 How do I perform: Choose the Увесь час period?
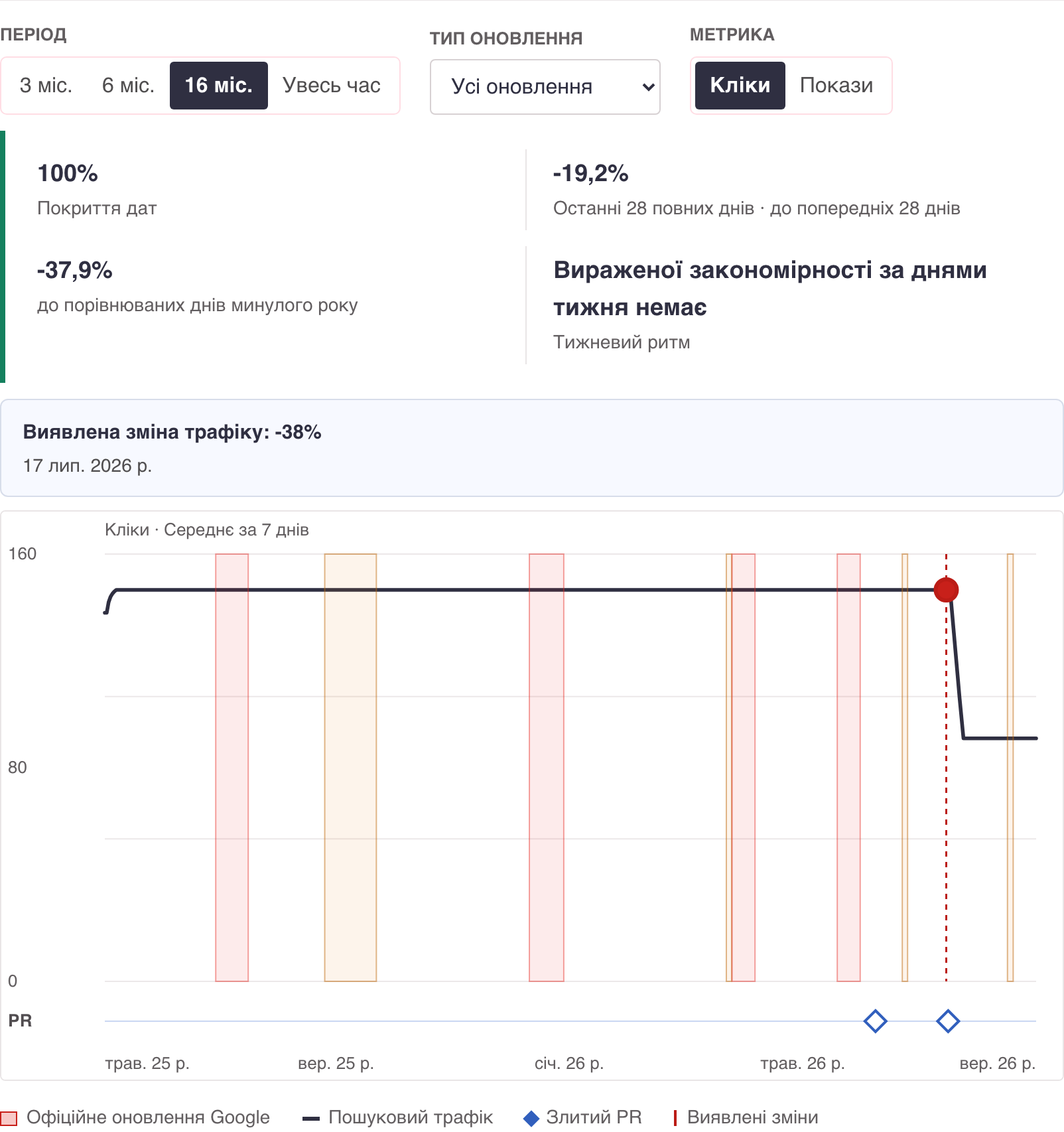[332, 86]
